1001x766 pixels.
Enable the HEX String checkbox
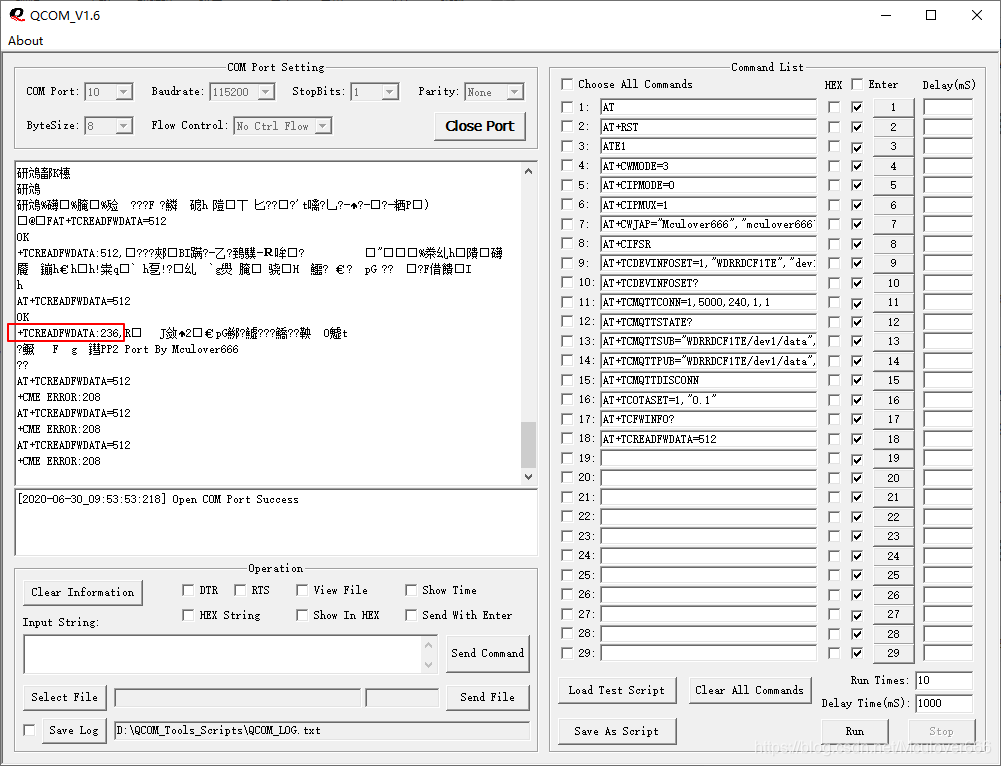coord(188,615)
